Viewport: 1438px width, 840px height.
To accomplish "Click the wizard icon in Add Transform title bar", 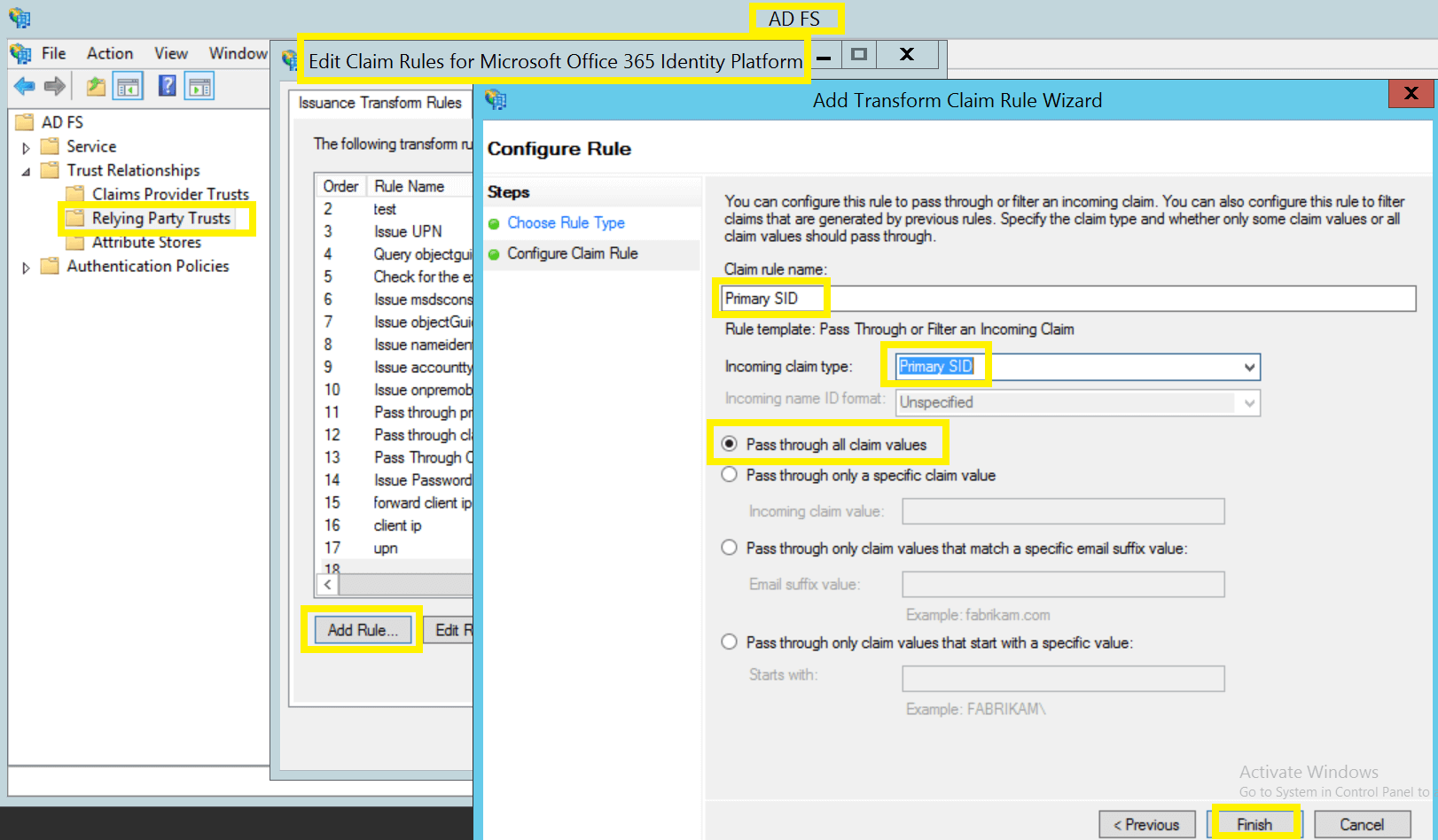I will click(x=496, y=100).
